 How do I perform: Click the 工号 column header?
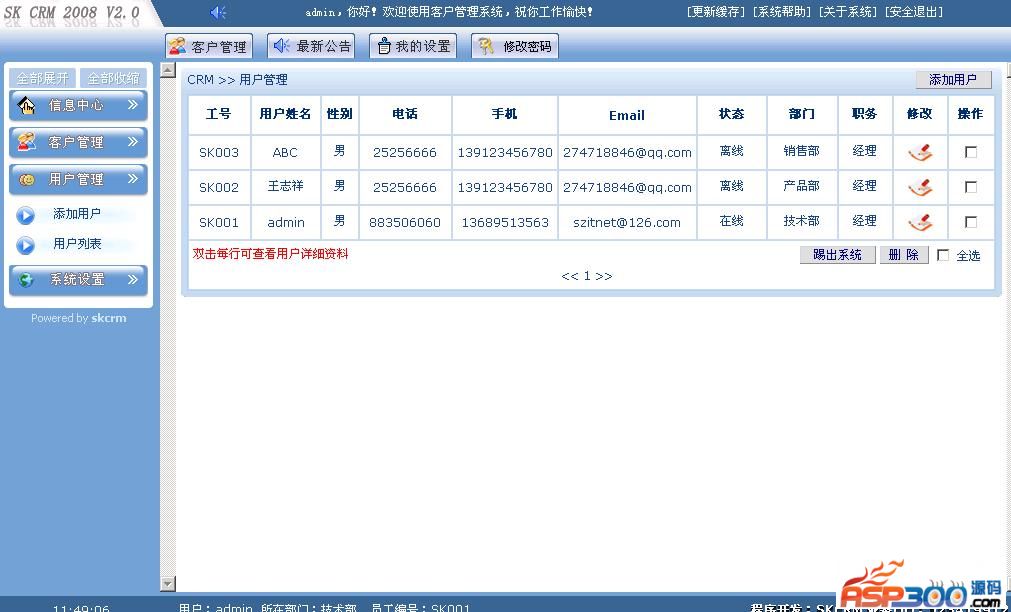click(x=219, y=114)
